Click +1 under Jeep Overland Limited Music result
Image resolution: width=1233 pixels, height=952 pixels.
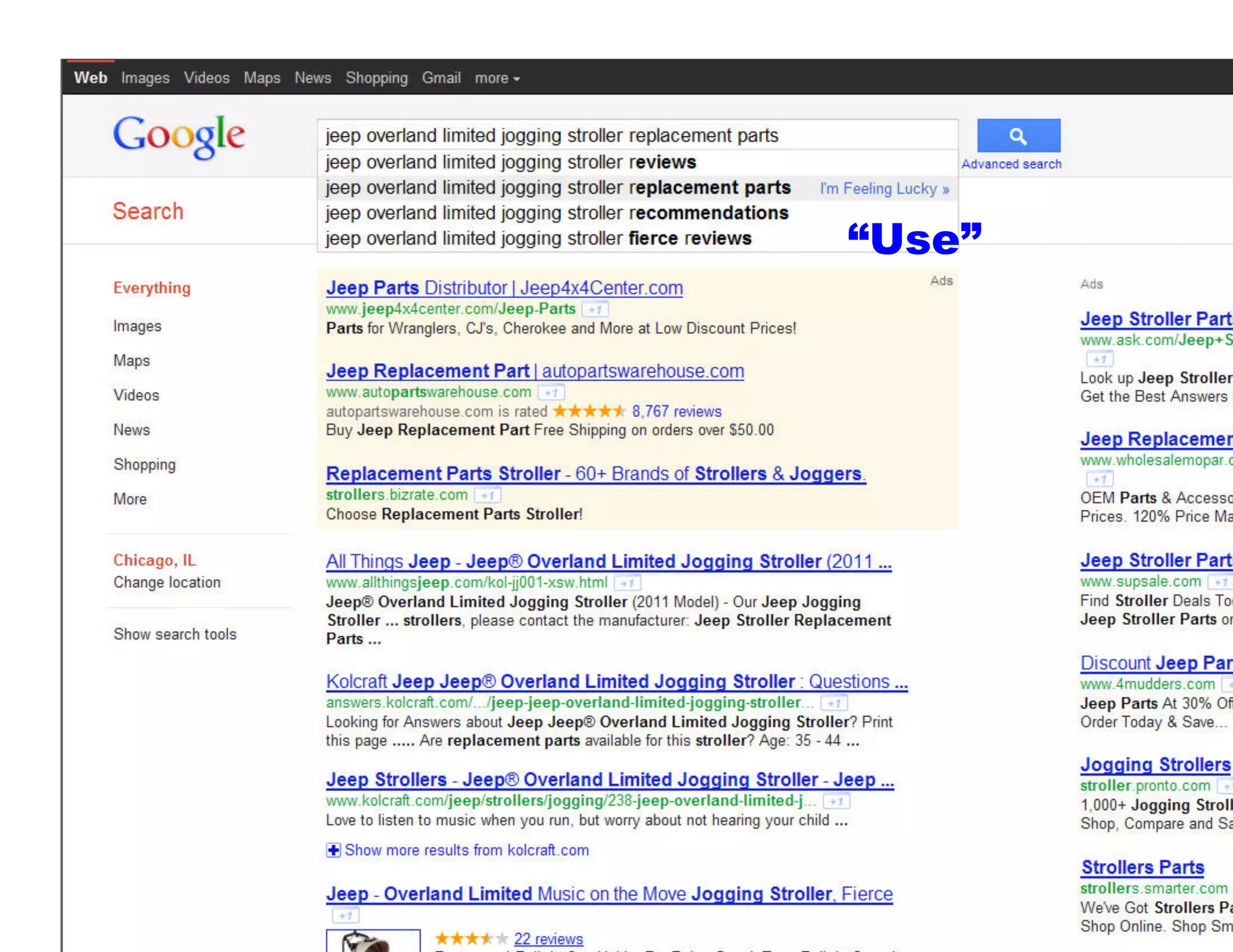(346, 915)
